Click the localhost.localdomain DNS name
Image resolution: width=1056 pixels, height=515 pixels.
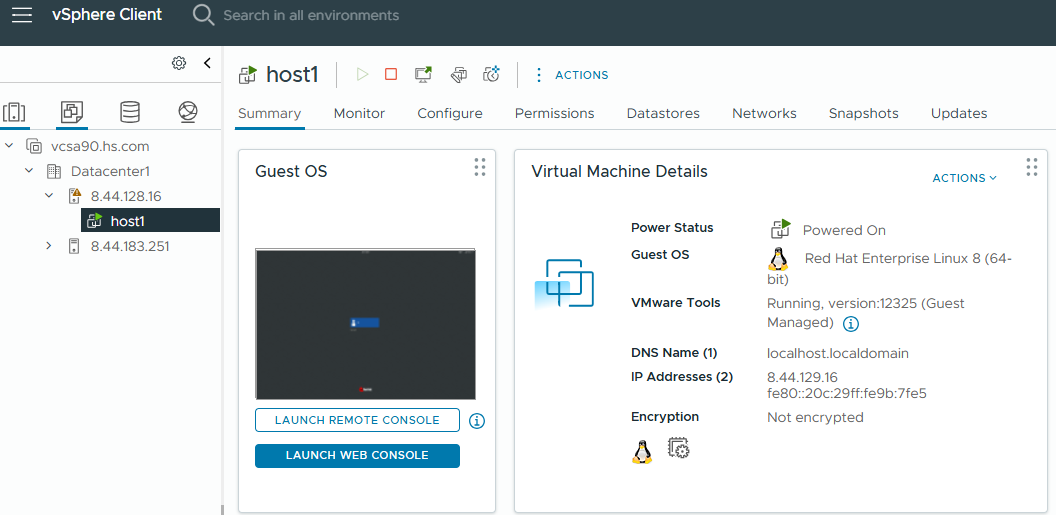pos(838,353)
